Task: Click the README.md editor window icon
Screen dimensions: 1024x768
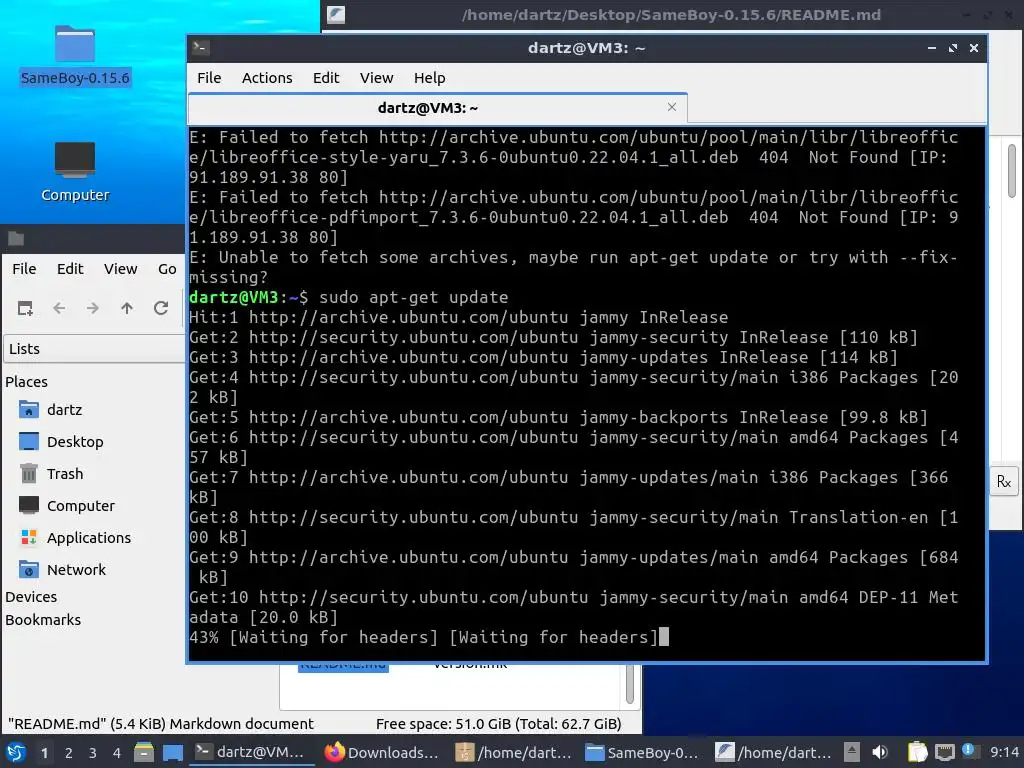Action: [336, 14]
